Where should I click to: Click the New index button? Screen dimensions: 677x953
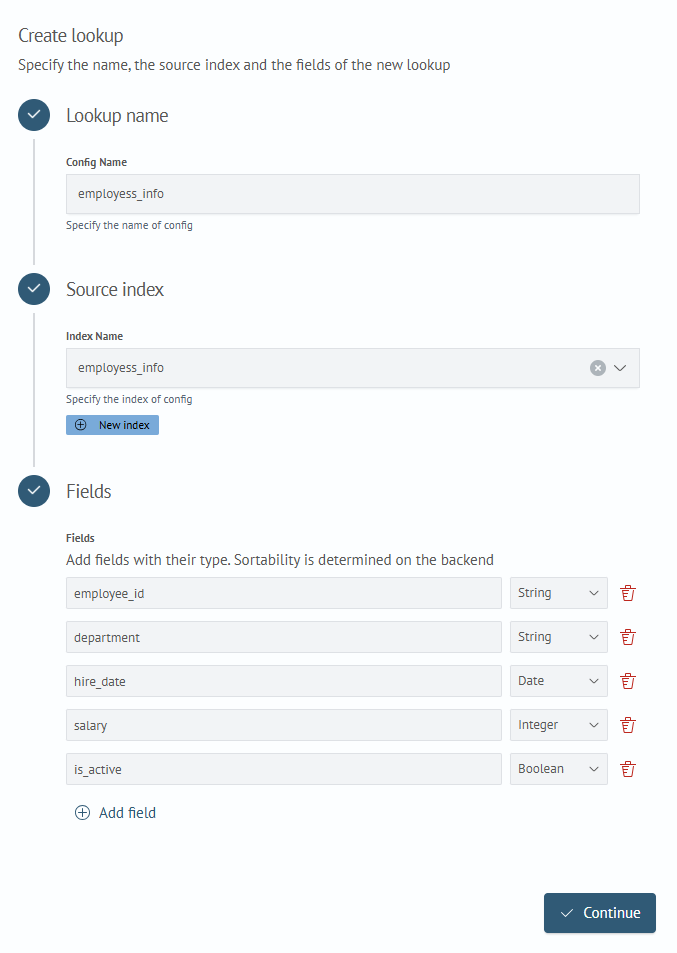[x=112, y=425]
